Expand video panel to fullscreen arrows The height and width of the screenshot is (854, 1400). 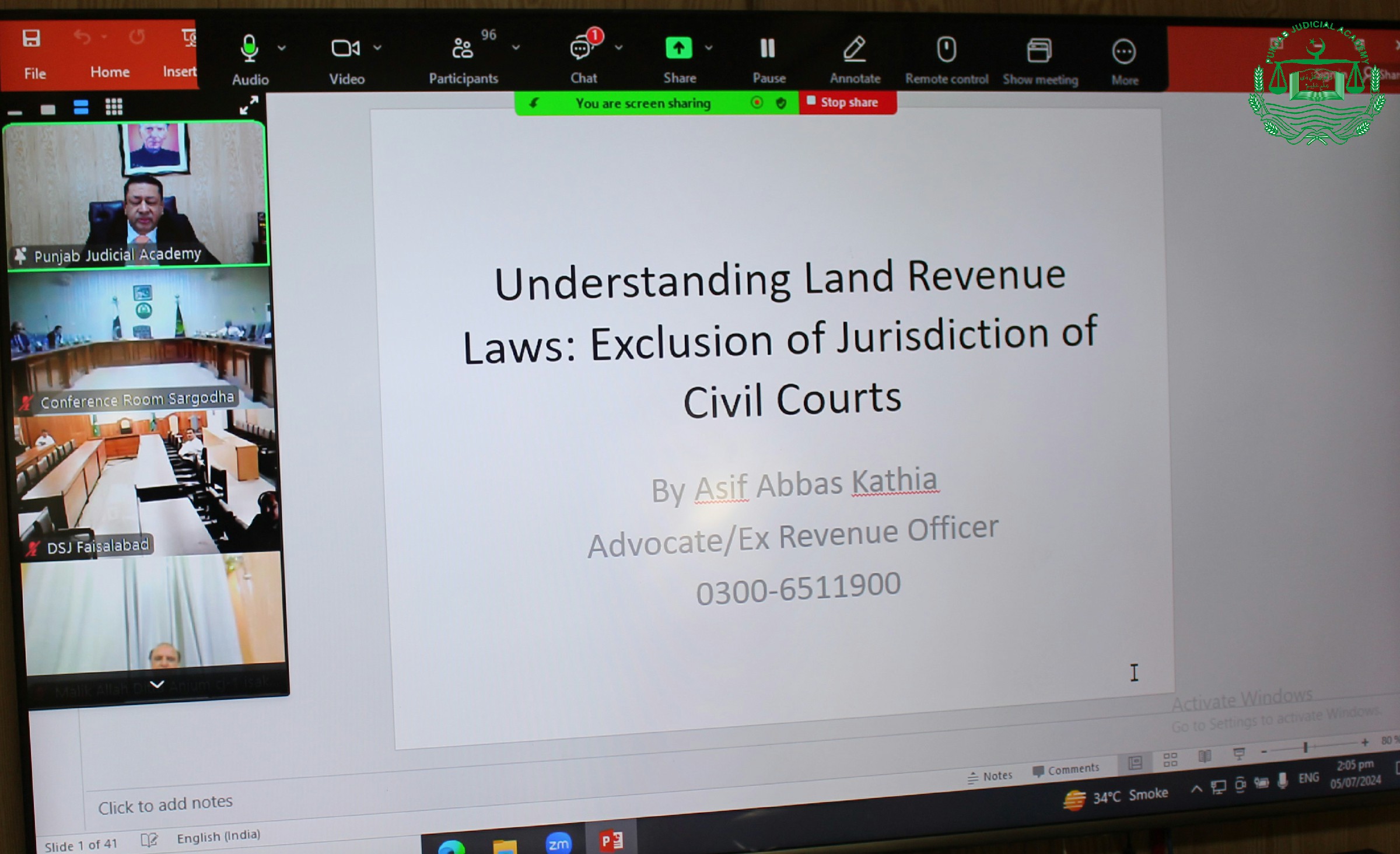point(249,105)
